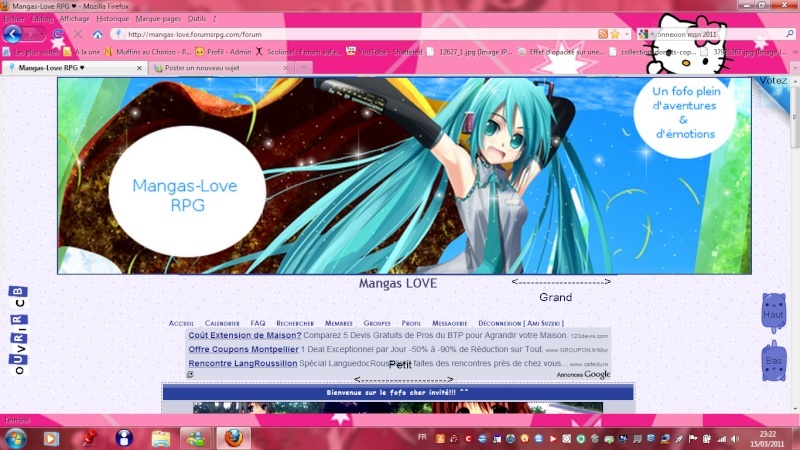Image resolution: width=800 pixels, height=450 pixels.
Task: Open the file explorer folder taskbar icon
Action: pos(161,438)
